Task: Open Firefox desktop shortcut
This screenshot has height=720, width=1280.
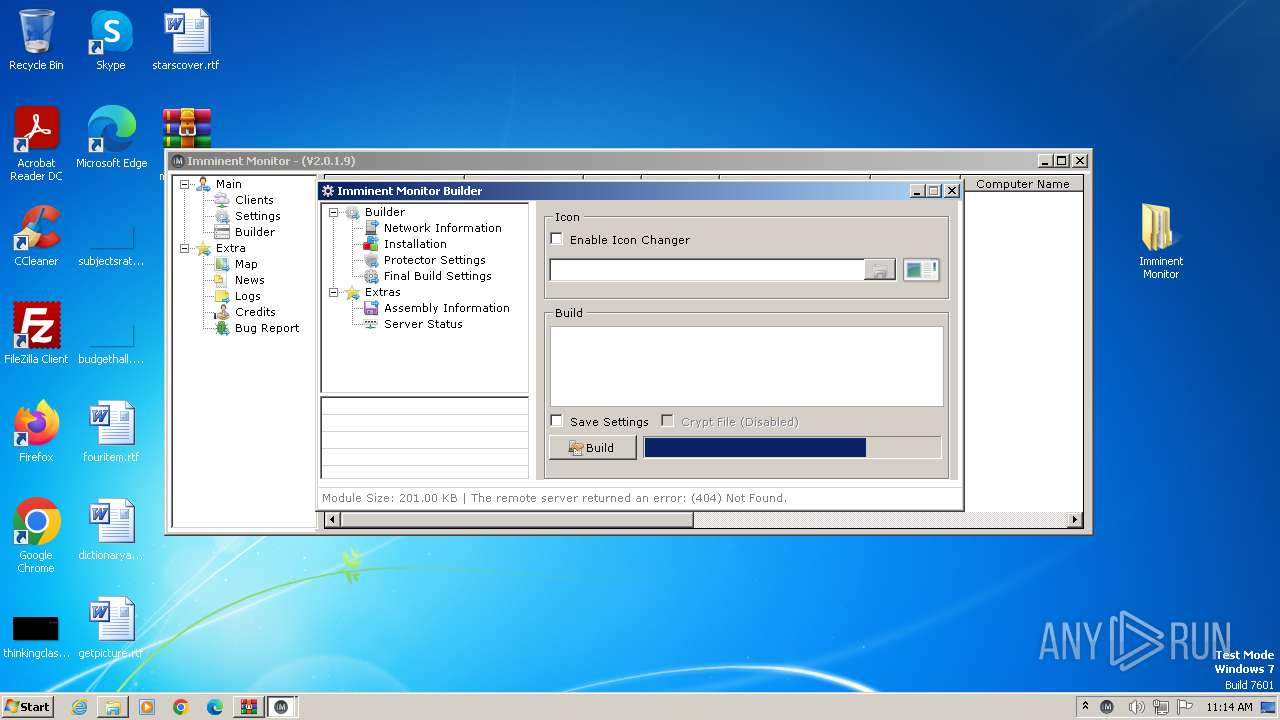Action: (36, 432)
